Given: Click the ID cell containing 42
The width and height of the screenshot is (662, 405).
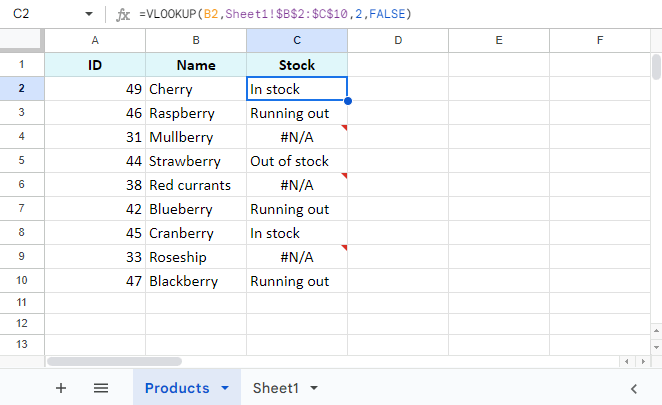Looking at the screenshot, I should tap(95, 209).
